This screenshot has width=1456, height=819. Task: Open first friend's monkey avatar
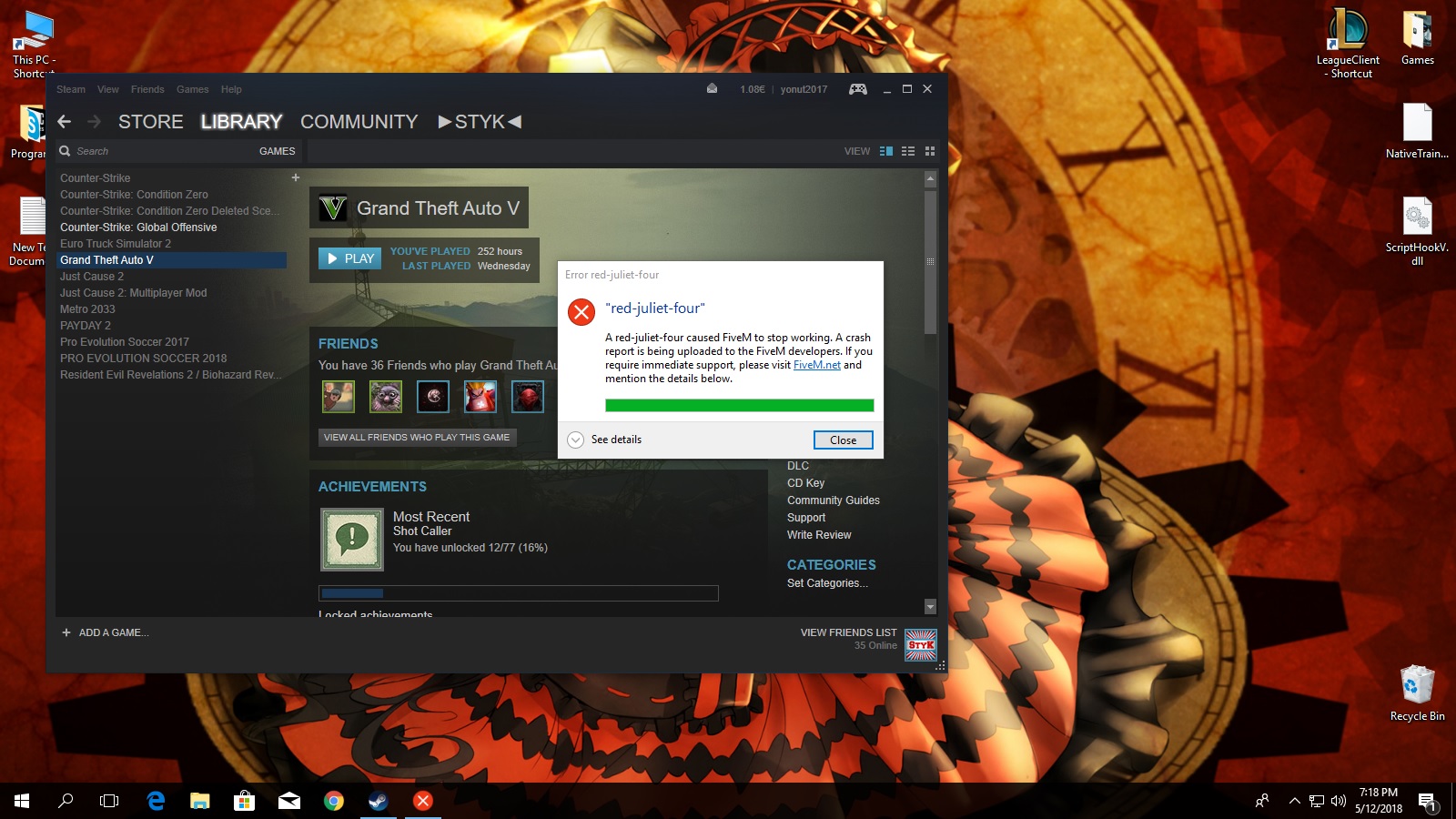[x=339, y=397]
